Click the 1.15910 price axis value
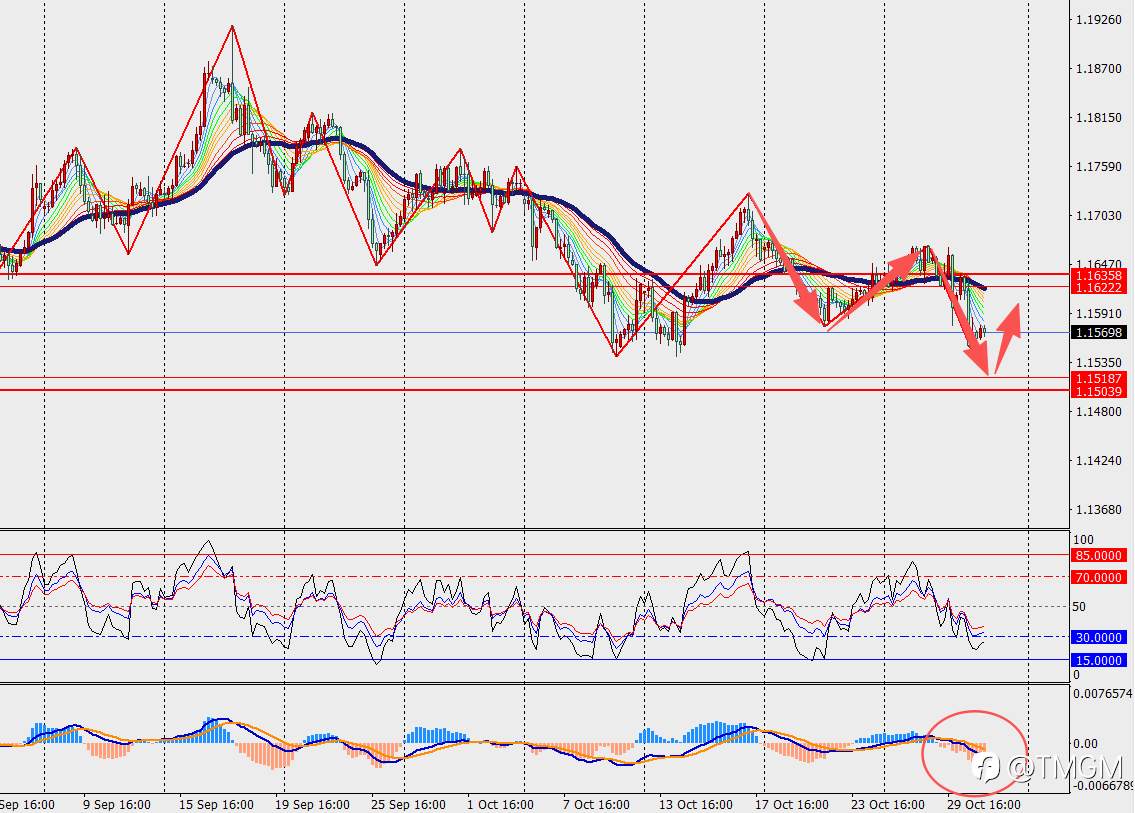This screenshot has height=813, width=1135. tap(1098, 313)
